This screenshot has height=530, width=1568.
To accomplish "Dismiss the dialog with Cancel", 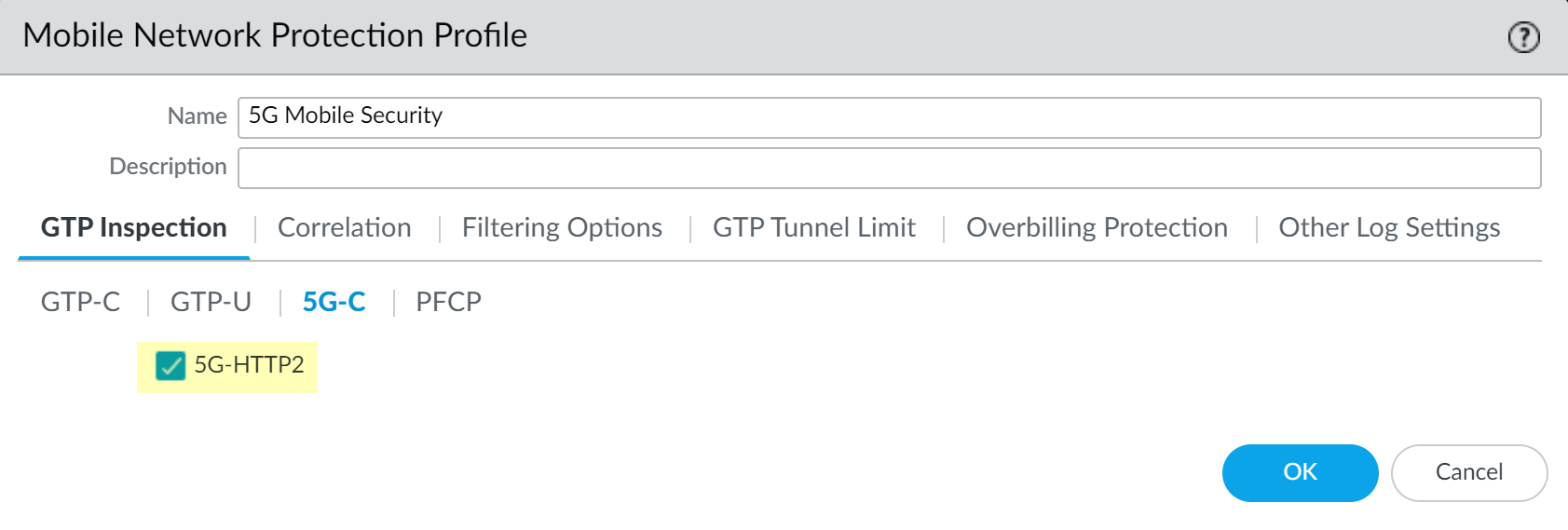I will [x=1468, y=472].
